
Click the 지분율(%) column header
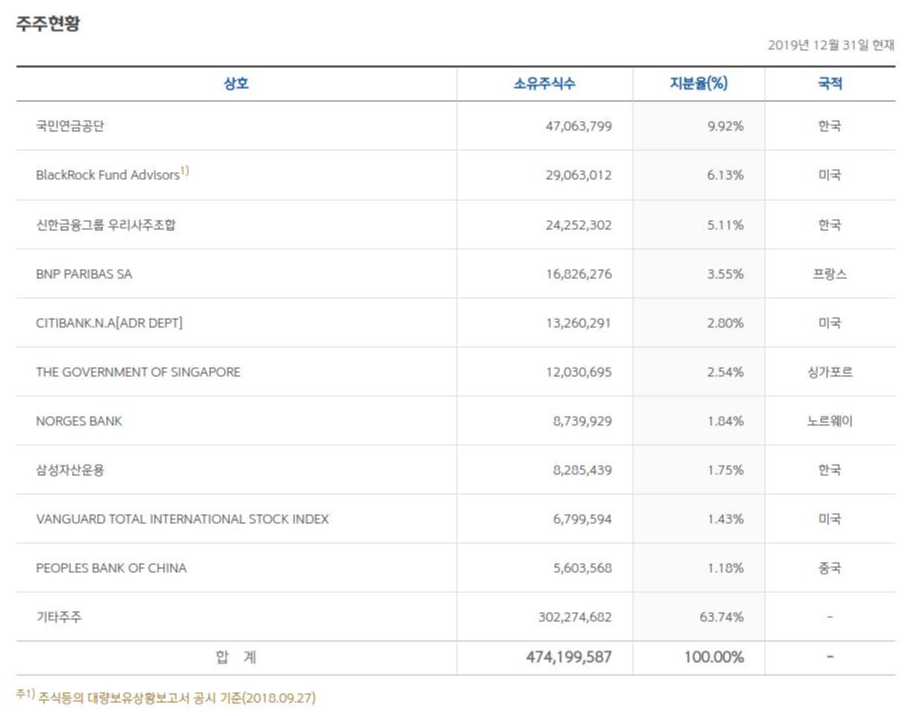[699, 83]
